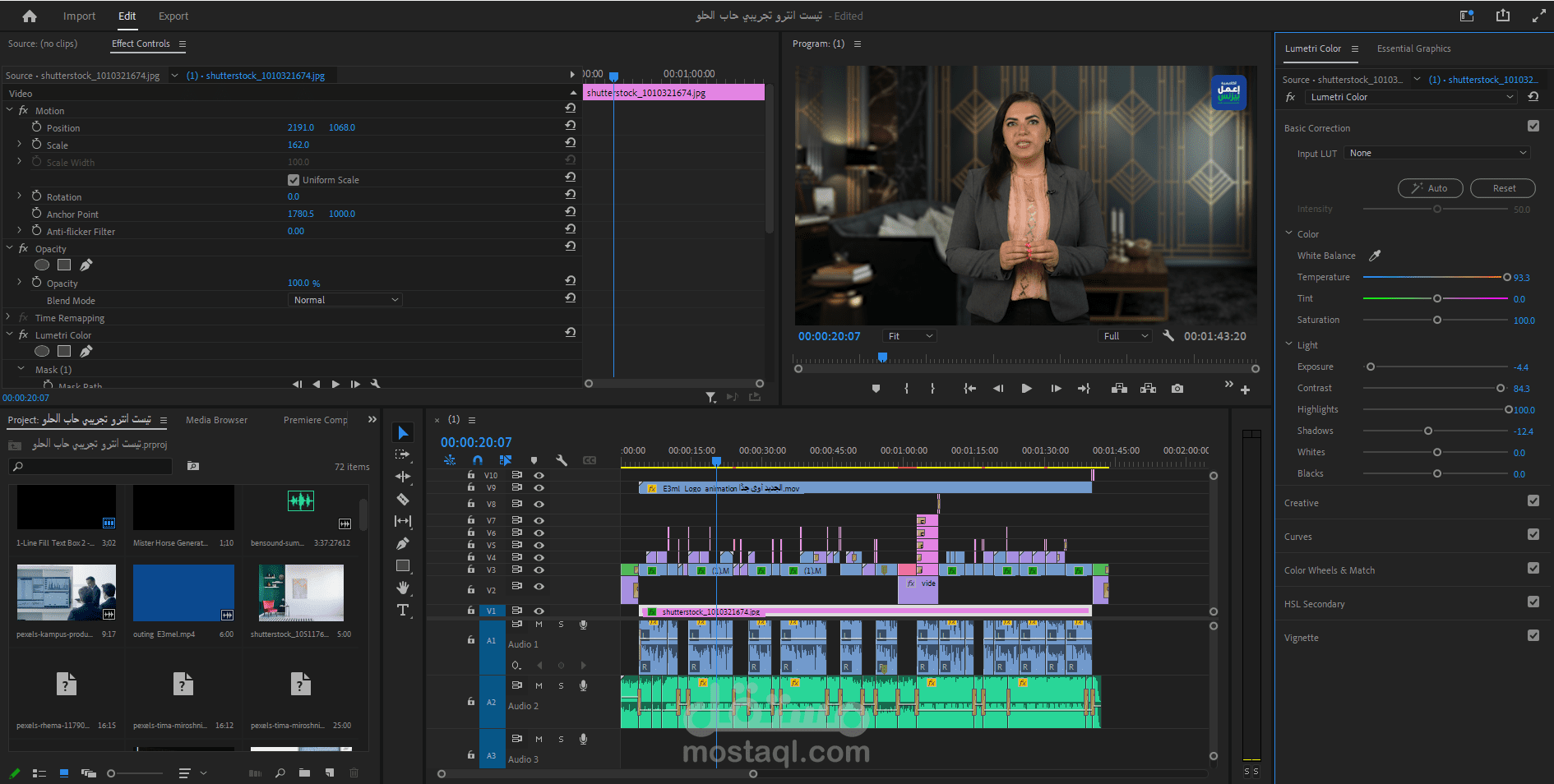Switch to the Media Browser tab

tap(216, 420)
